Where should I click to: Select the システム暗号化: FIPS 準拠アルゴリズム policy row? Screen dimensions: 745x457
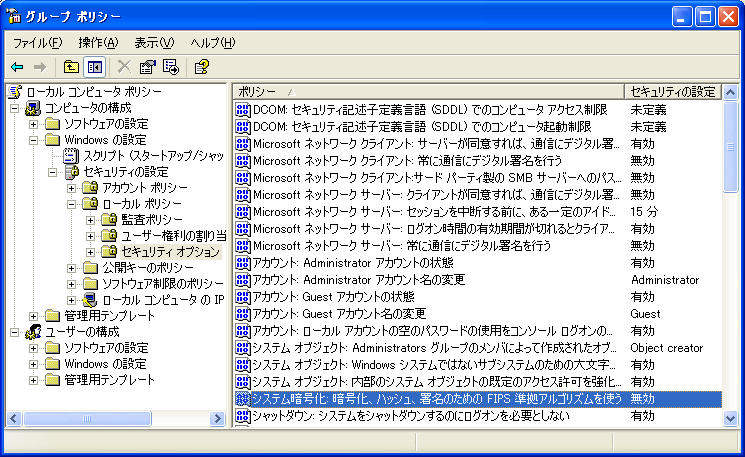click(x=478, y=399)
